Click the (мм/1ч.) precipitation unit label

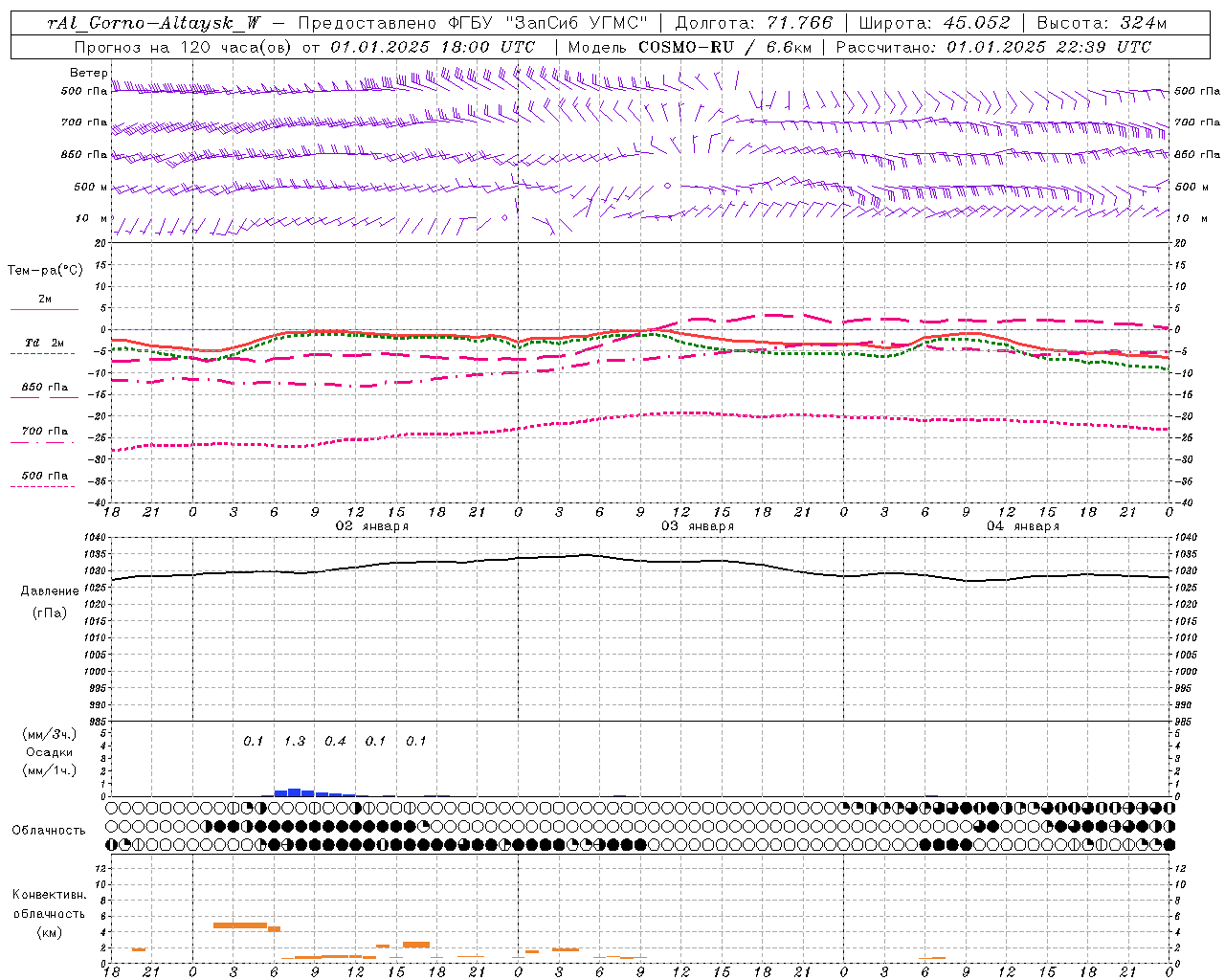click(49, 770)
